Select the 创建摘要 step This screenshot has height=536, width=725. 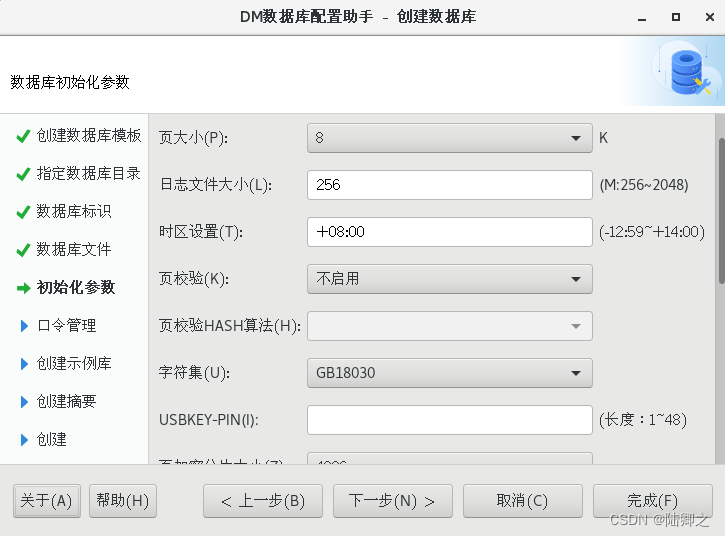[67, 401]
